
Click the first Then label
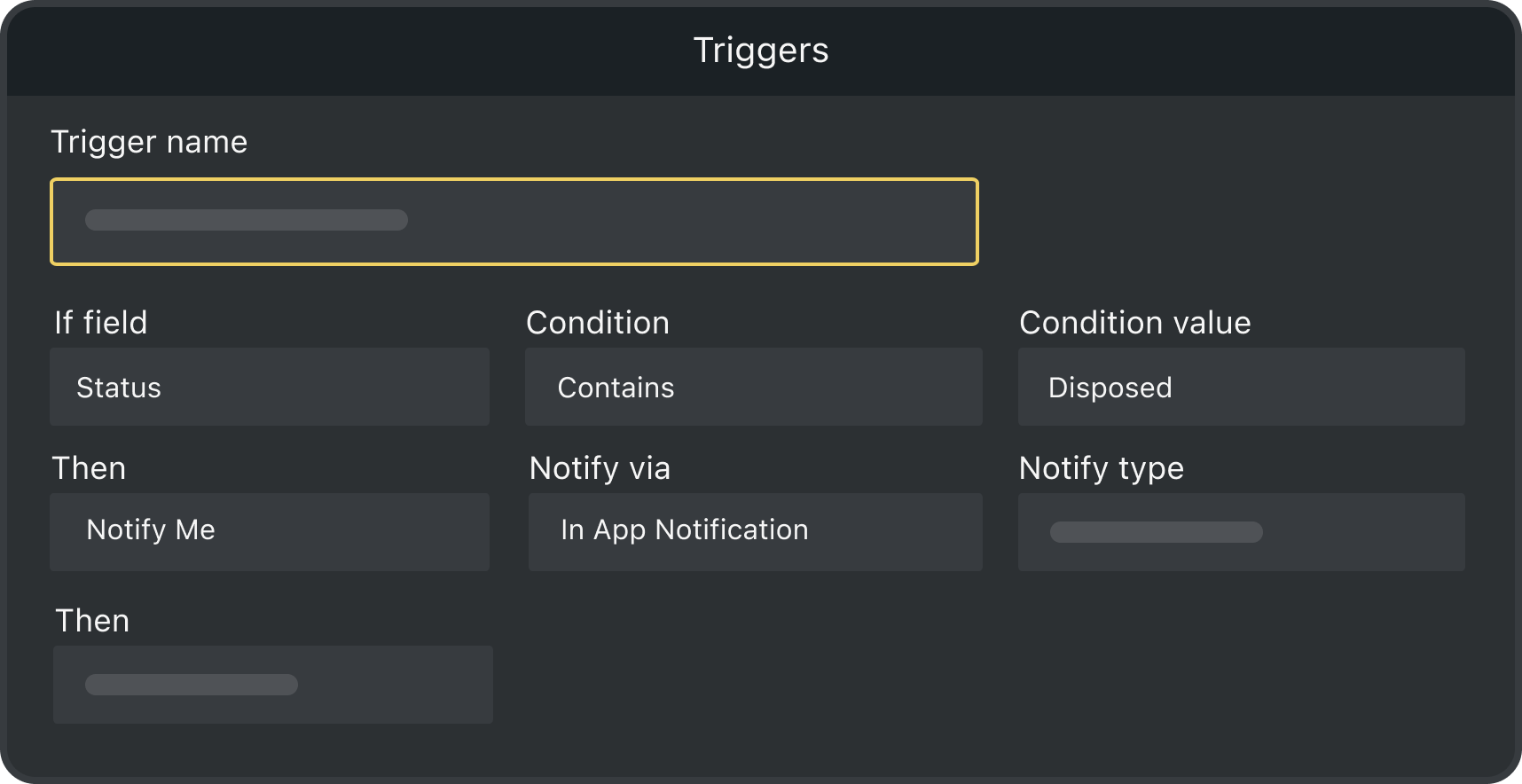coord(89,468)
